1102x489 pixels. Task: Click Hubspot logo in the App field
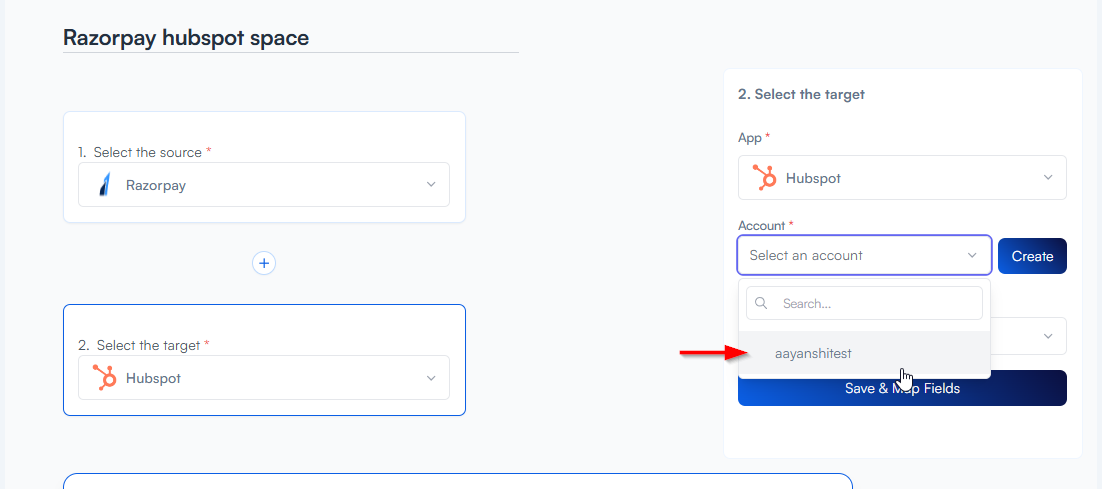point(765,178)
